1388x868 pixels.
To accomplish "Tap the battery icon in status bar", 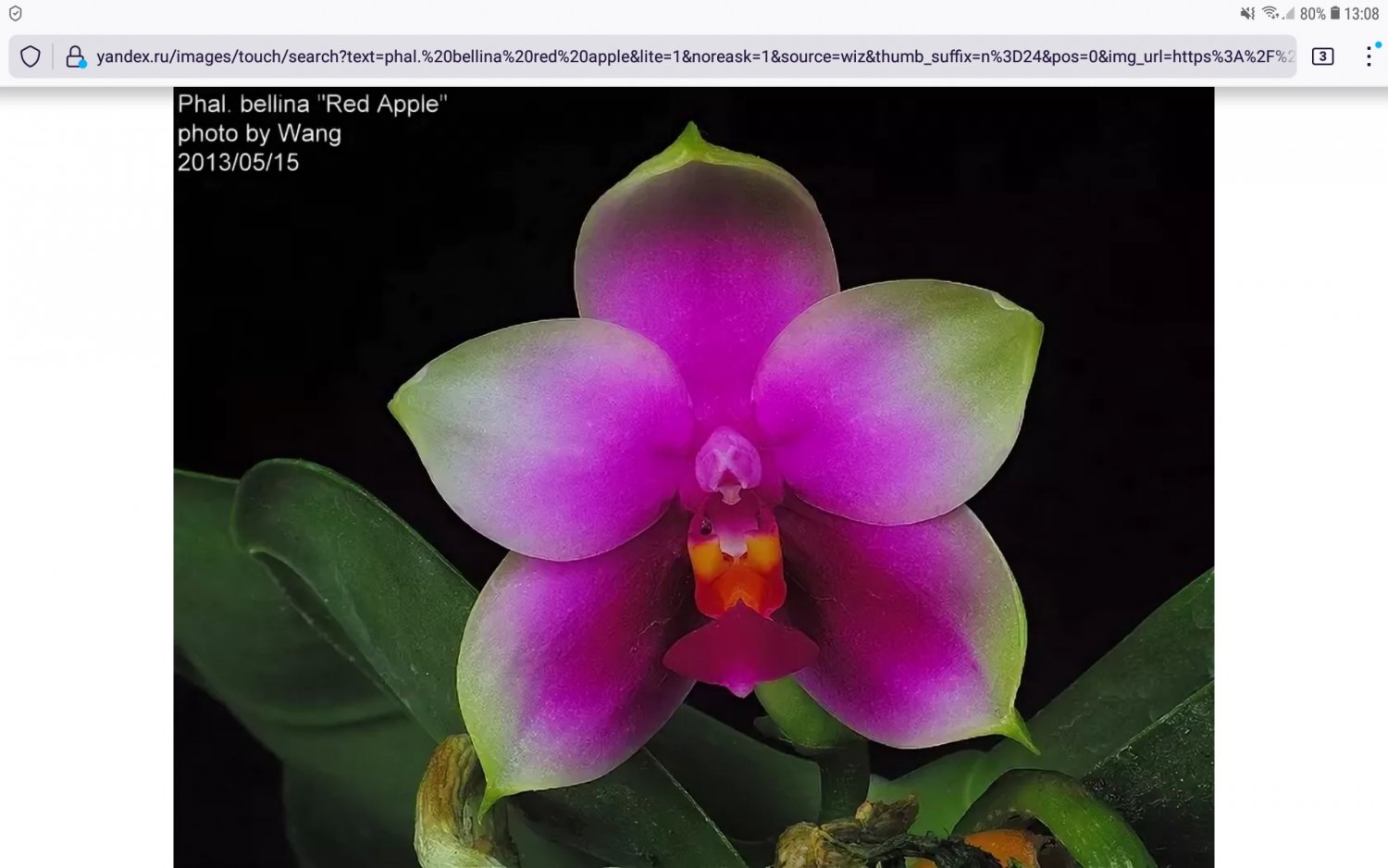I will tap(1335, 14).
